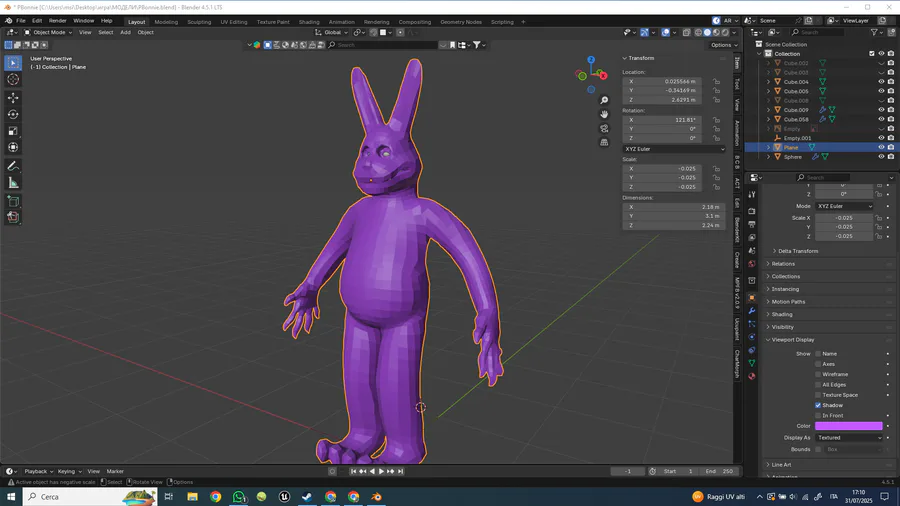This screenshot has width=900, height=506.
Task: Hide Cube.004 with its eye icon
Action: point(881,82)
